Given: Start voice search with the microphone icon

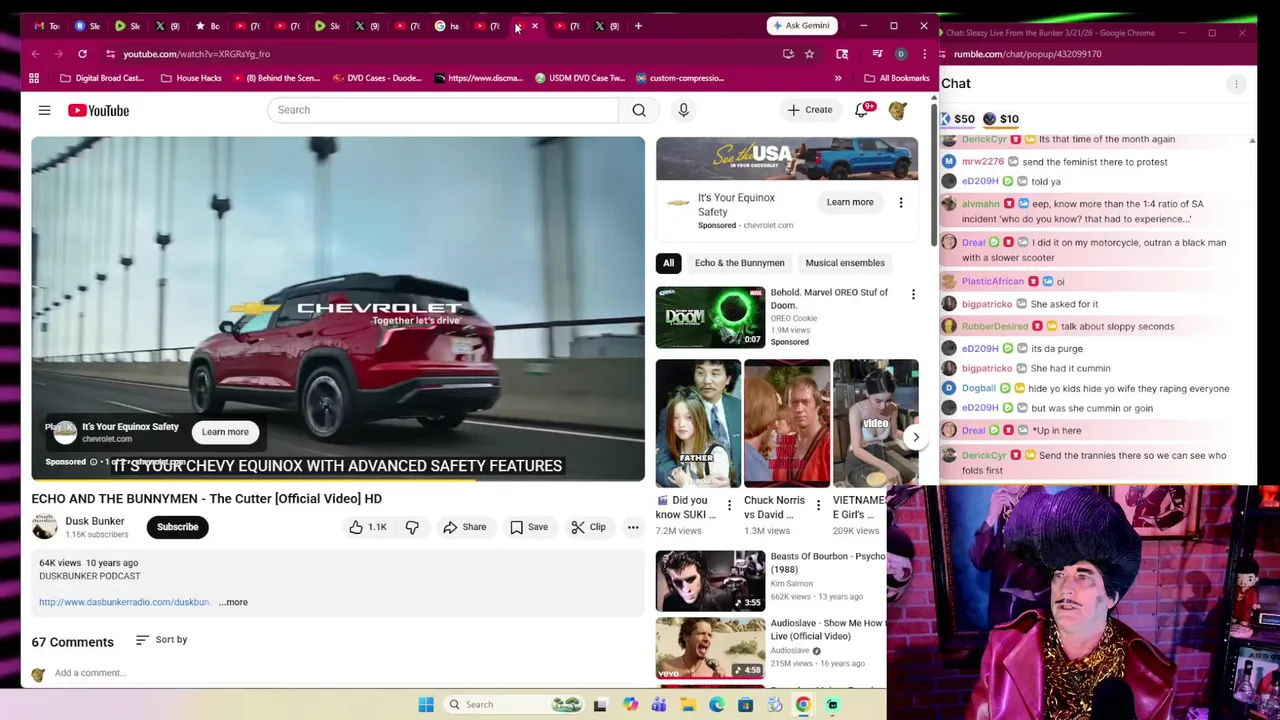Looking at the screenshot, I should click(x=684, y=110).
